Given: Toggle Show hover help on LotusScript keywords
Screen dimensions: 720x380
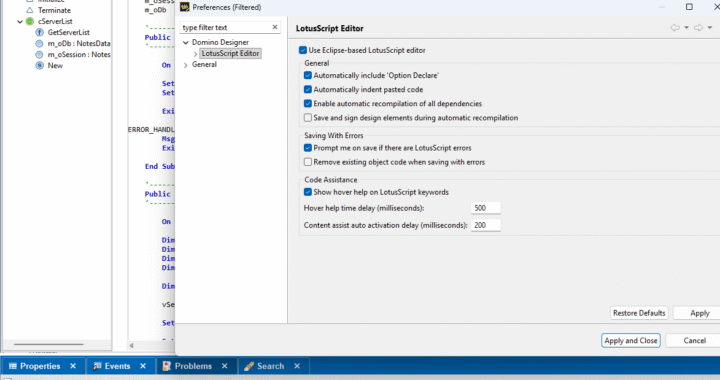Looking at the screenshot, I should pyautogui.click(x=308, y=192).
